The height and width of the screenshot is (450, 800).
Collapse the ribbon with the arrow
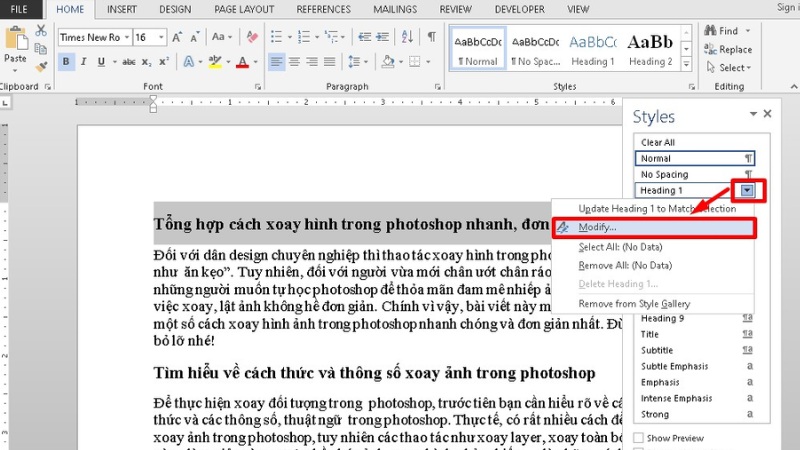pyautogui.click(x=794, y=87)
